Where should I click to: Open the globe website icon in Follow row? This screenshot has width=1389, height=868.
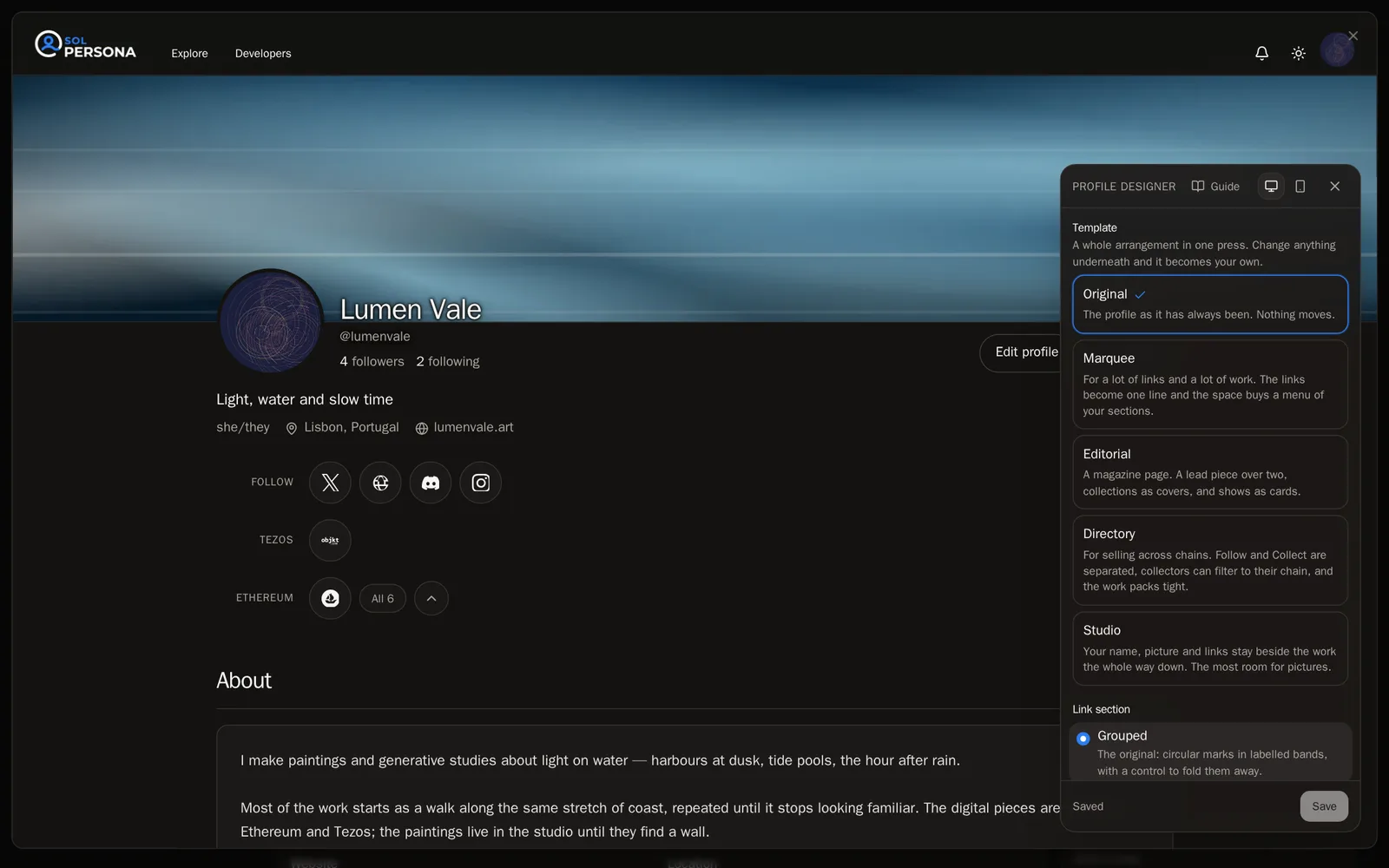point(380,483)
